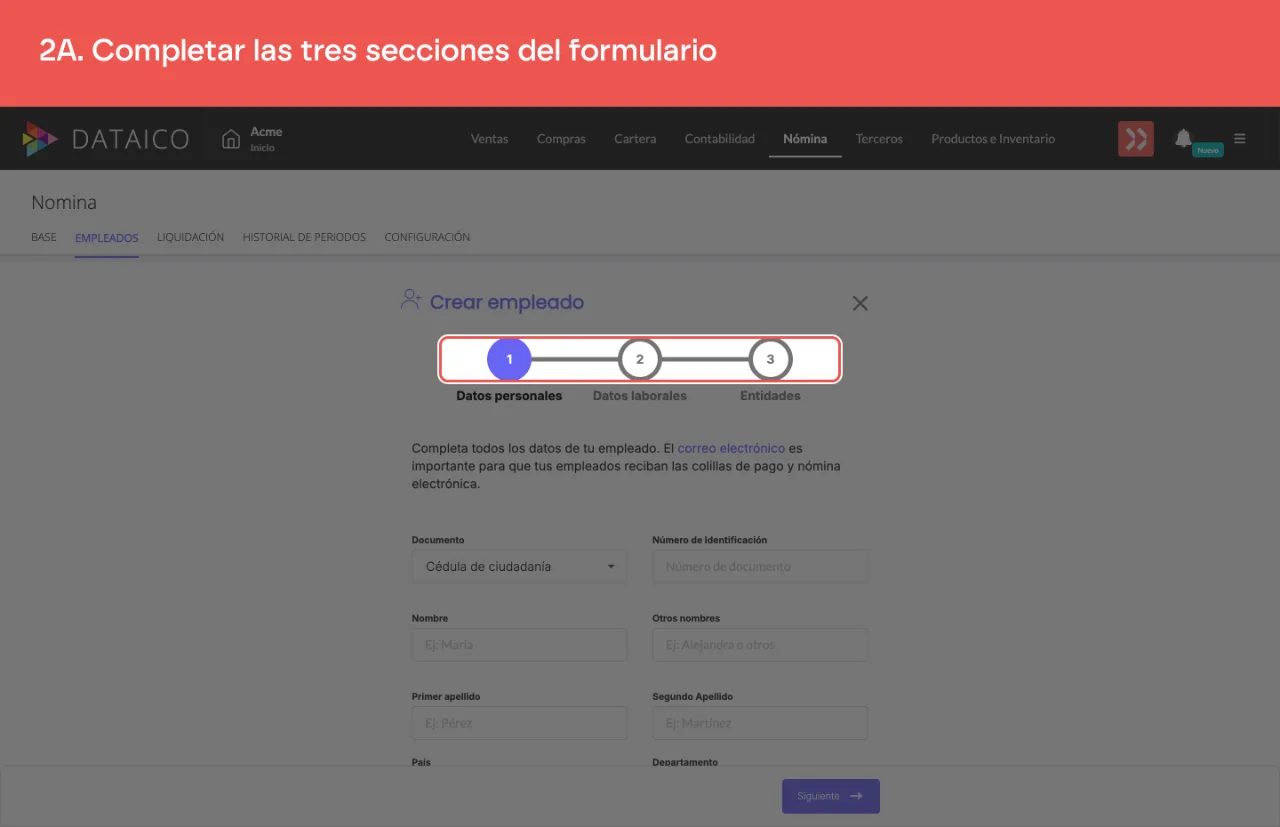Focus the Segundo Apellido input field

(x=760, y=723)
